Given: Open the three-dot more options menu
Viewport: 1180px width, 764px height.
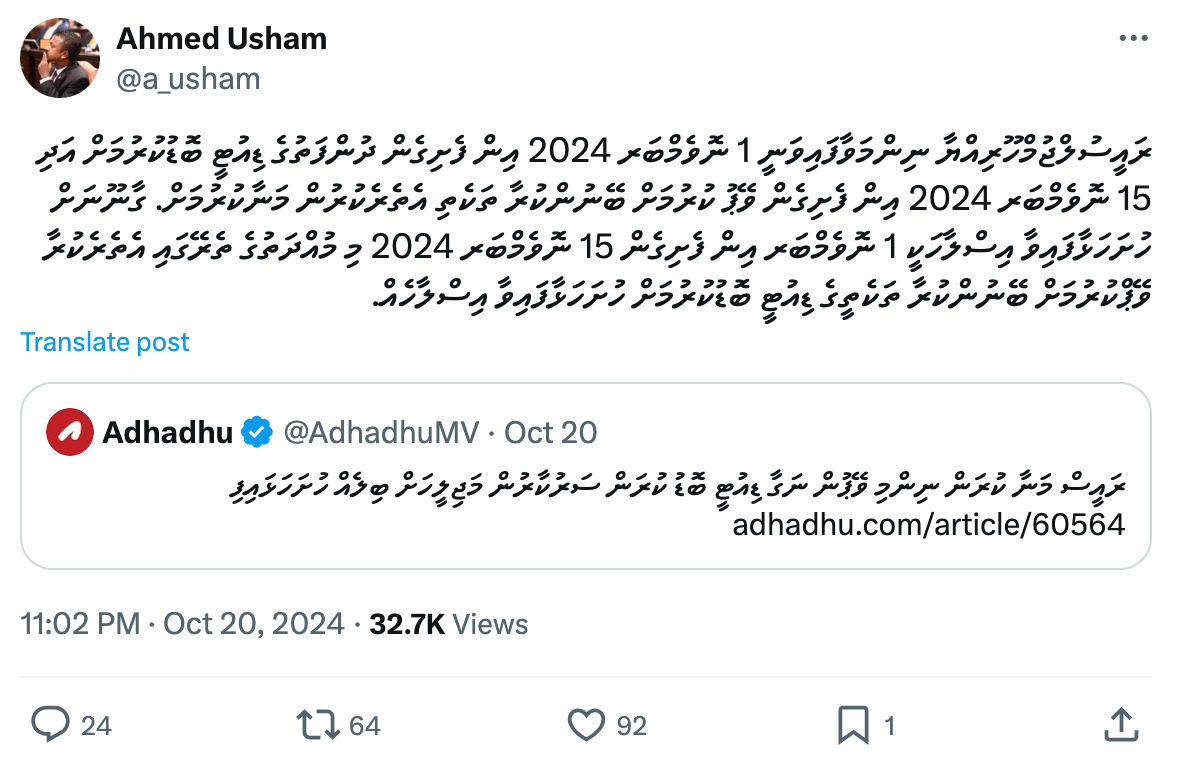Looking at the screenshot, I should click(1133, 39).
